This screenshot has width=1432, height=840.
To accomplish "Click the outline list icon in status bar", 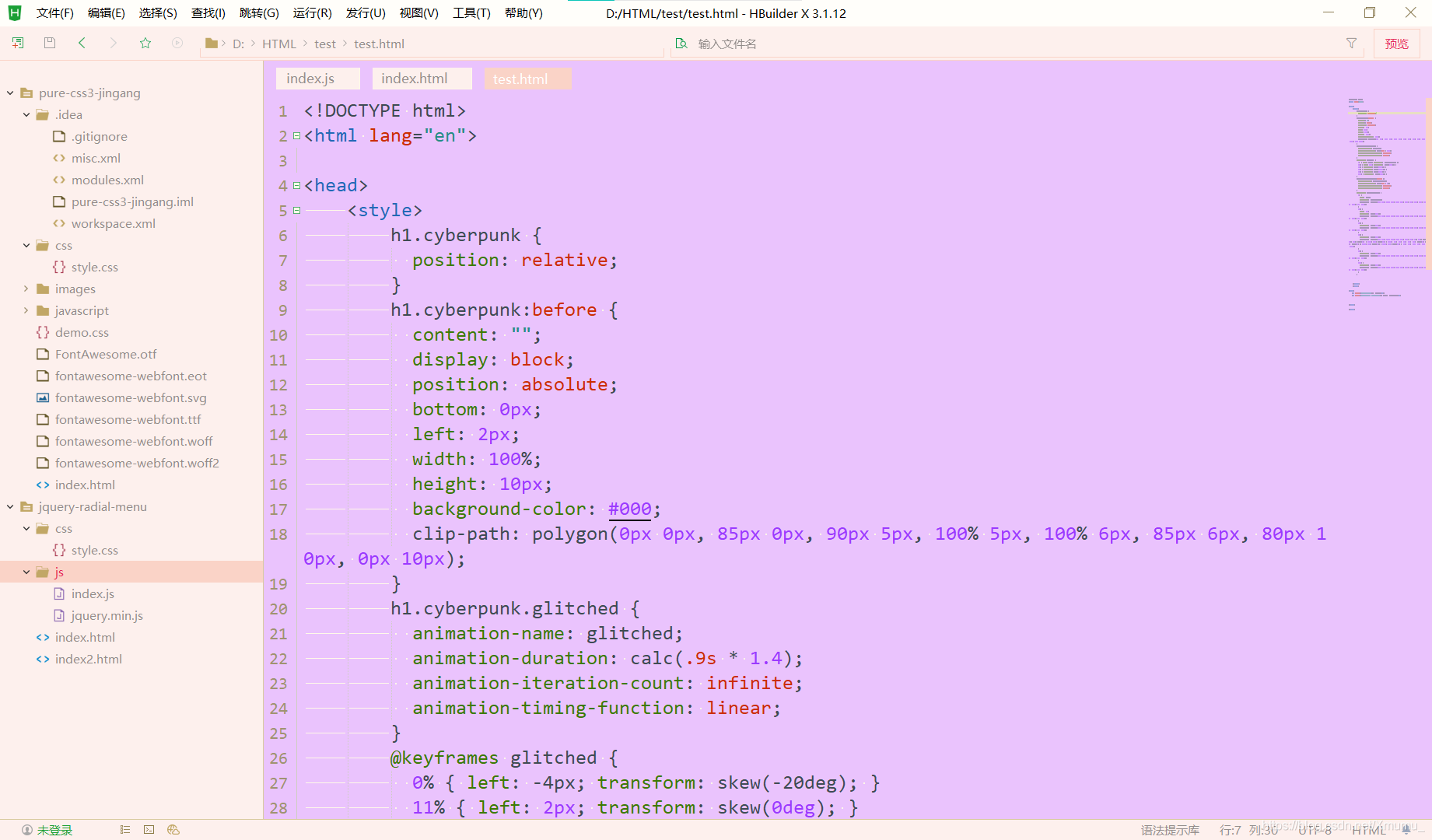I will pyautogui.click(x=125, y=830).
